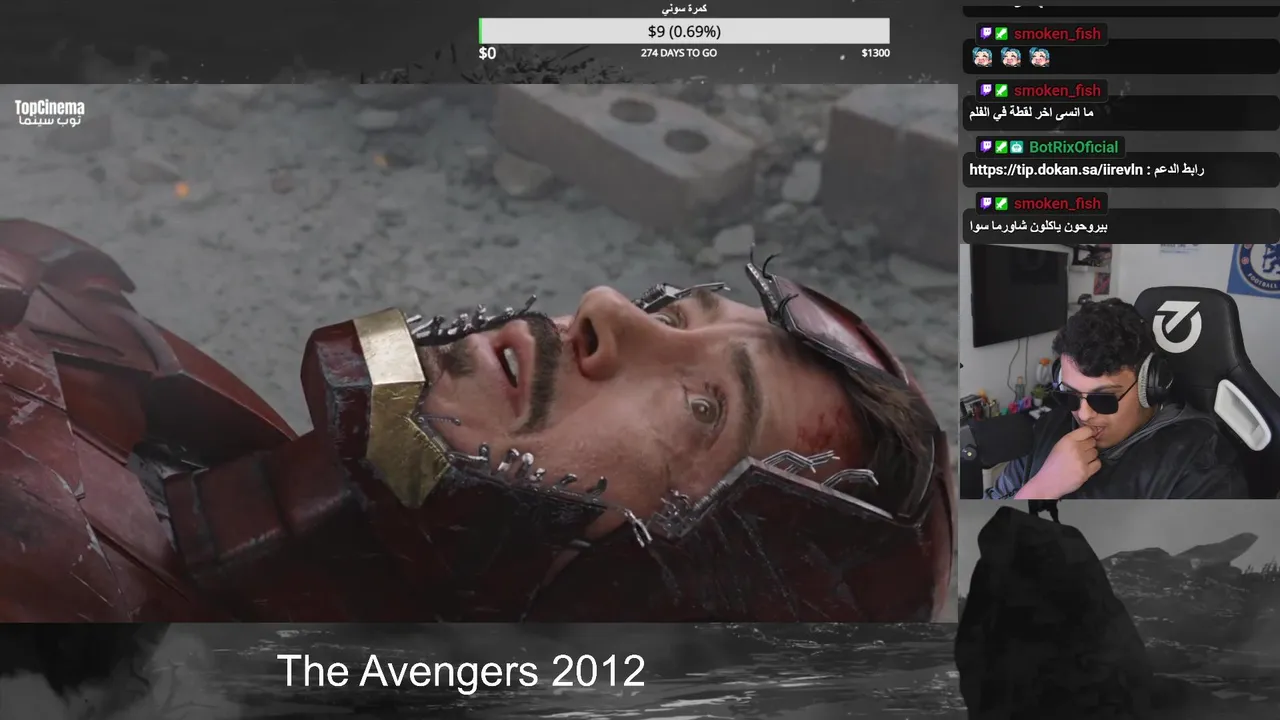1280x720 pixels.
Task: Click the BotRix bot badge beside BotRixOficial
Action: coord(1017,147)
